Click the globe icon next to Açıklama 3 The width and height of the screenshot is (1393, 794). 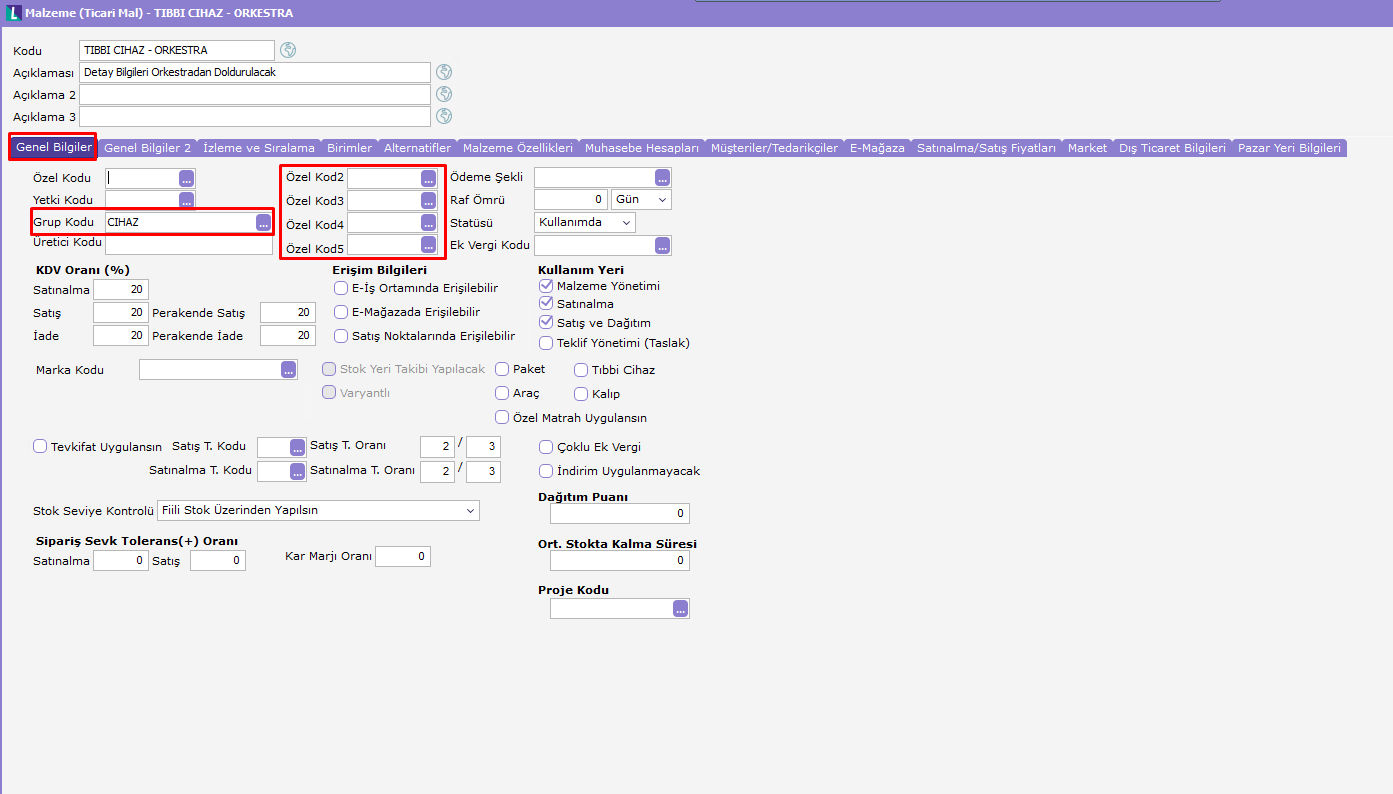coord(444,116)
